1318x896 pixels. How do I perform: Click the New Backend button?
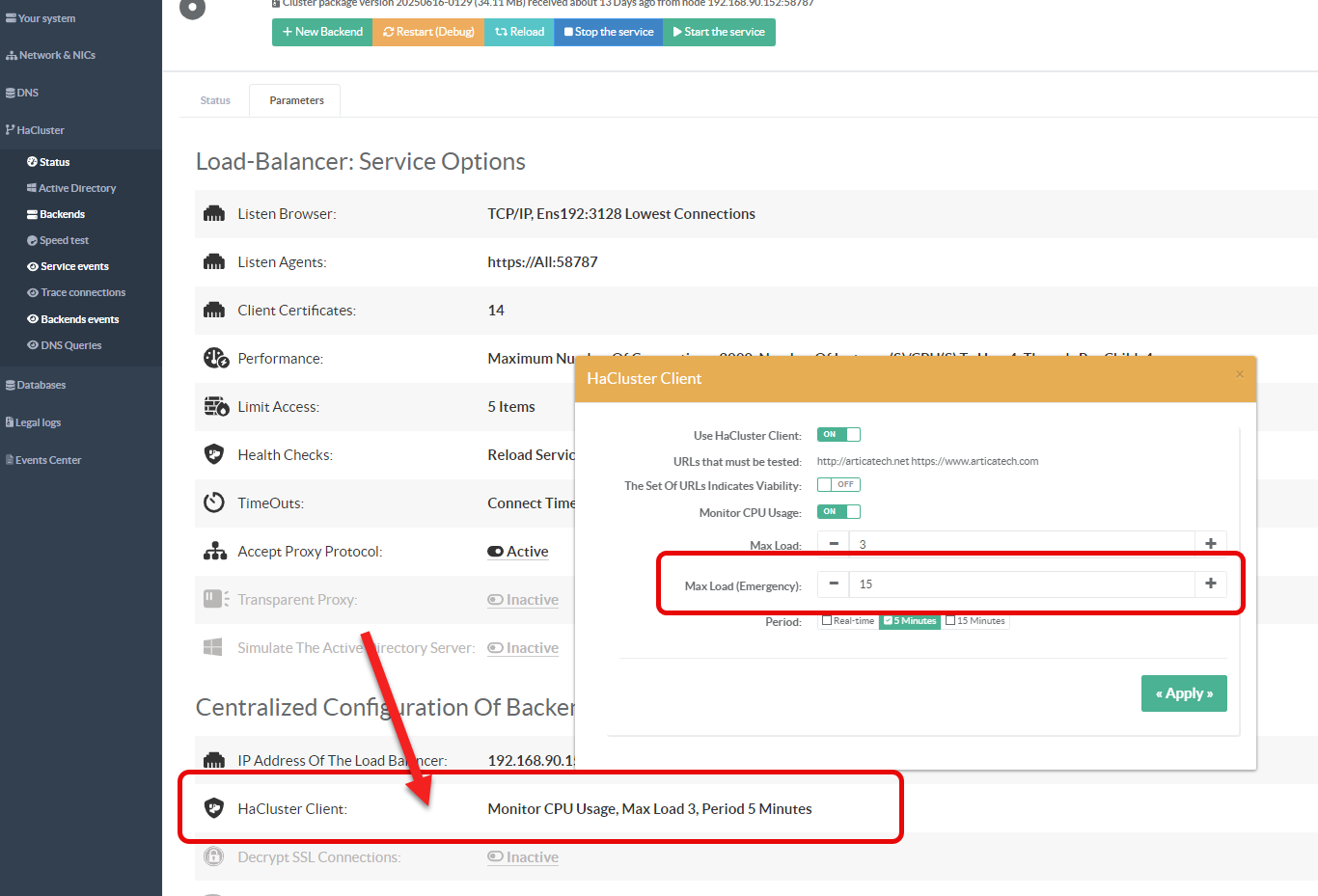pyautogui.click(x=322, y=32)
